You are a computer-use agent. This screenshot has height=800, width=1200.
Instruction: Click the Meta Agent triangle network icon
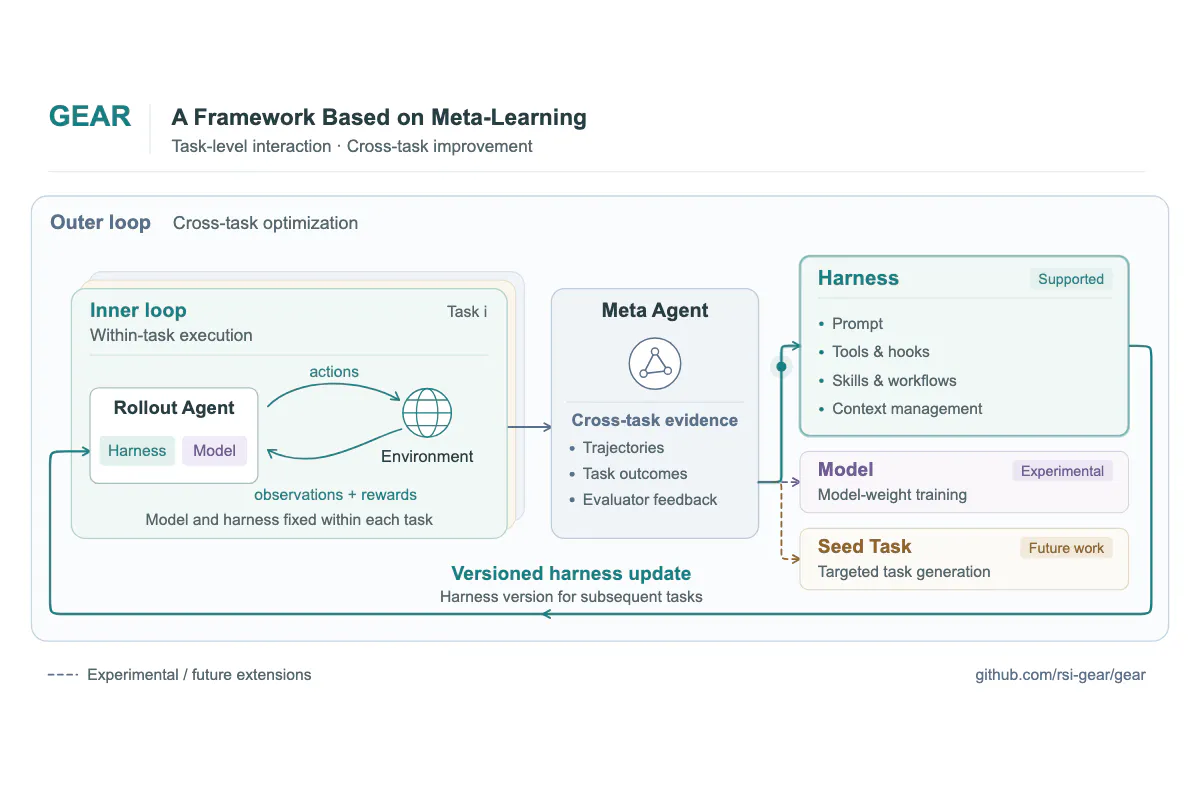click(655, 364)
